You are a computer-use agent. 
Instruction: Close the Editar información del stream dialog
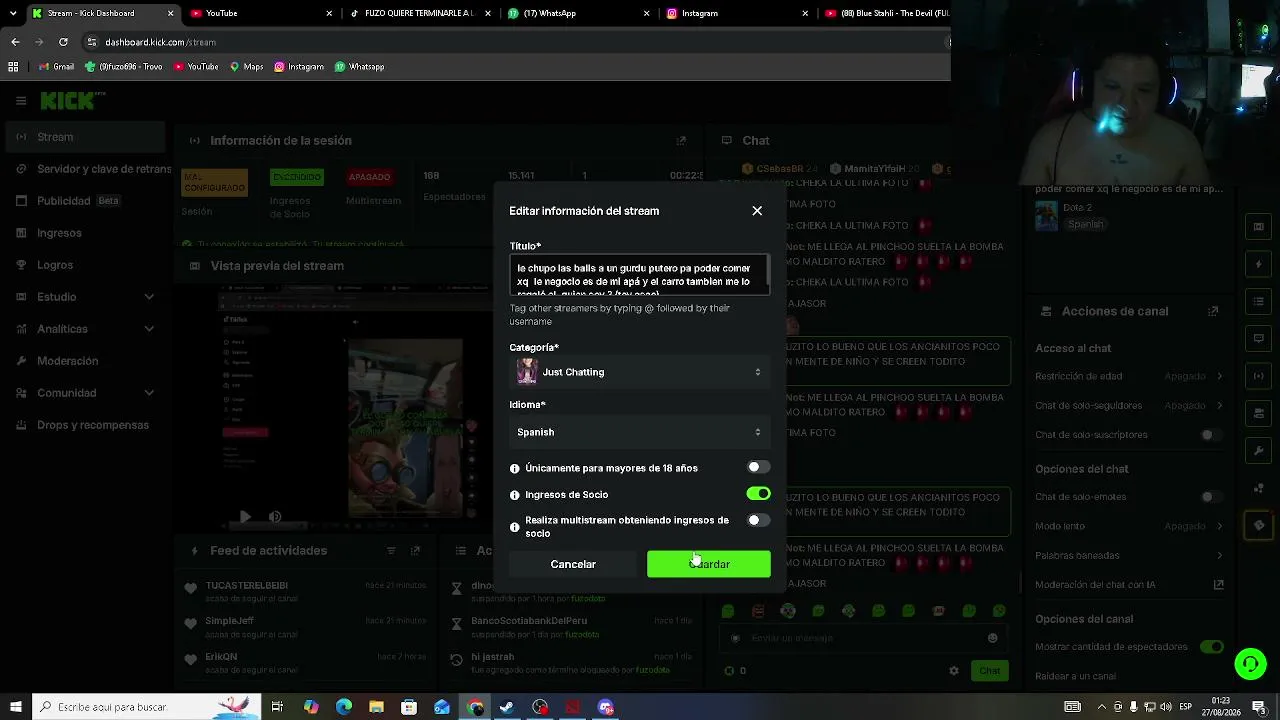757,211
